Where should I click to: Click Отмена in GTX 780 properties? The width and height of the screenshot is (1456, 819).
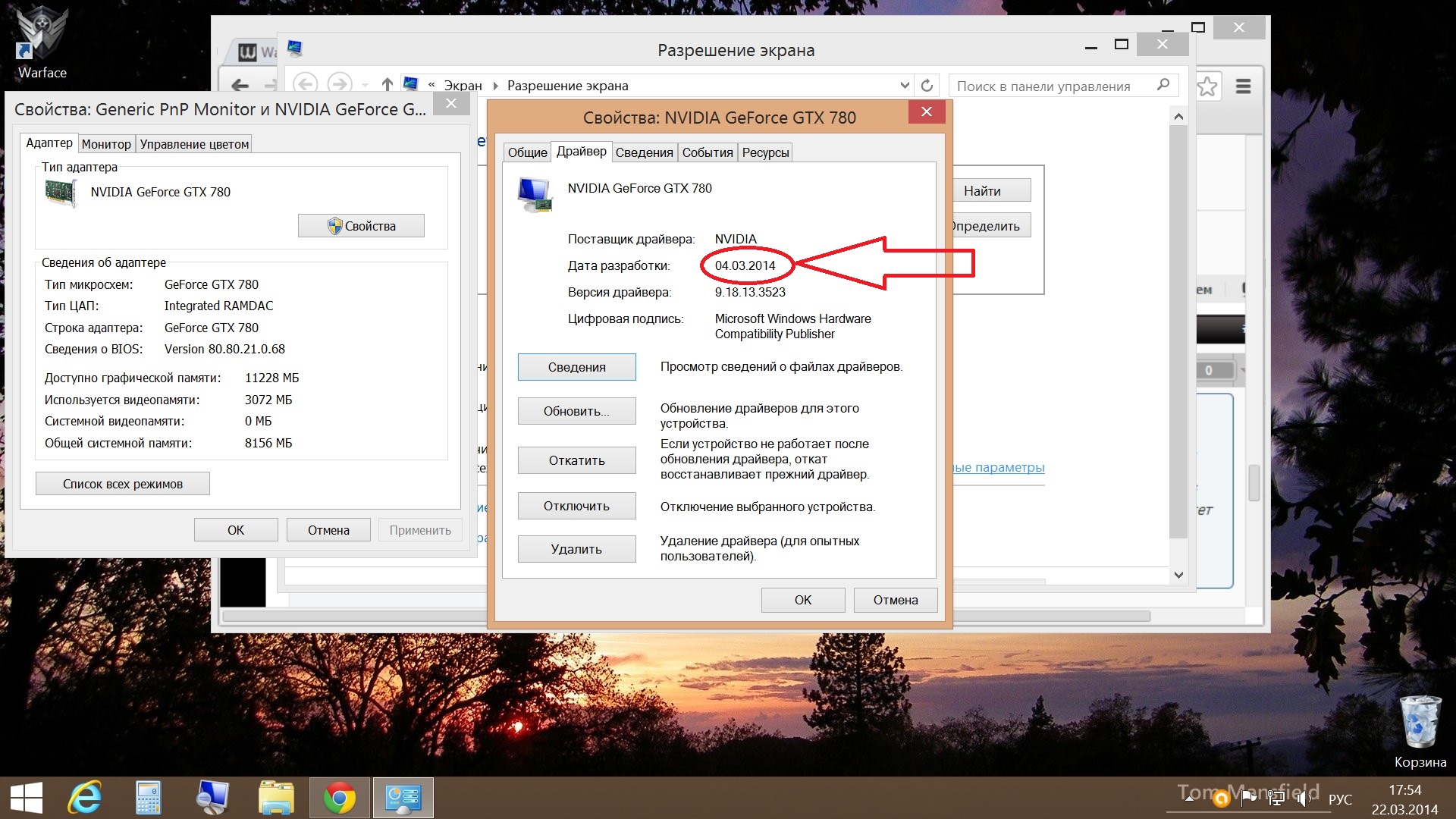click(x=896, y=600)
